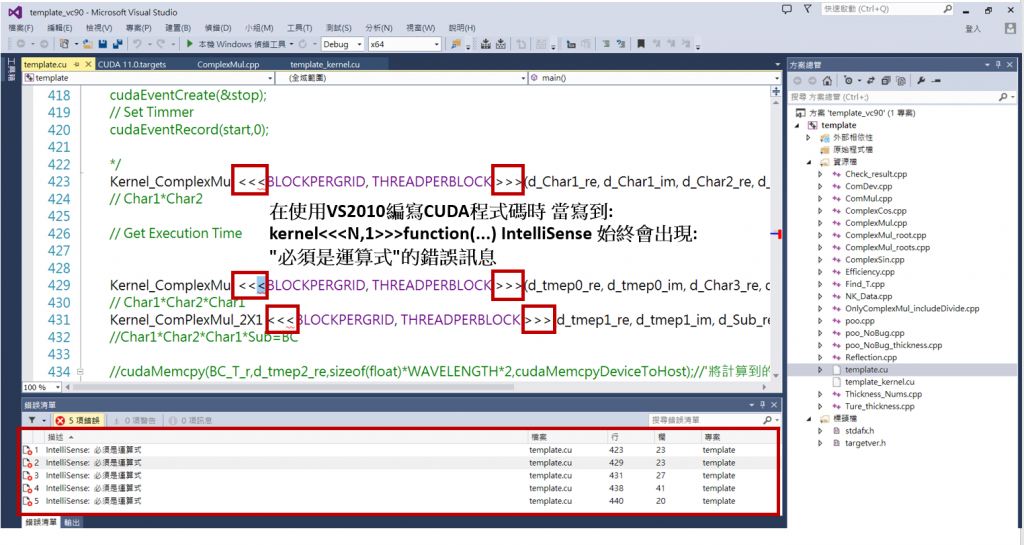Switch to the ComplexMul.cpp tab
This screenshot has width=1024, height=545.
pos(228,64)
